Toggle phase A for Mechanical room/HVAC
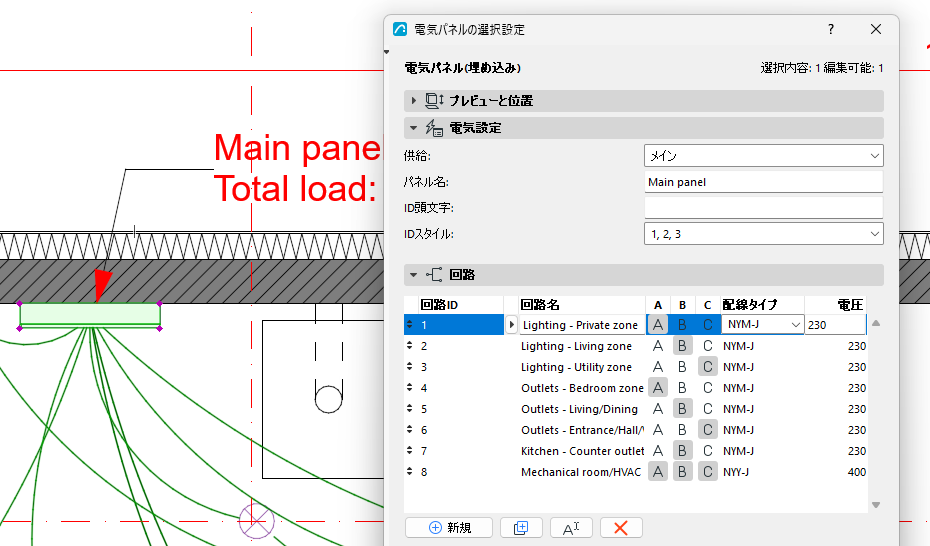Screen dimensions: 930x546 [658, 472]
